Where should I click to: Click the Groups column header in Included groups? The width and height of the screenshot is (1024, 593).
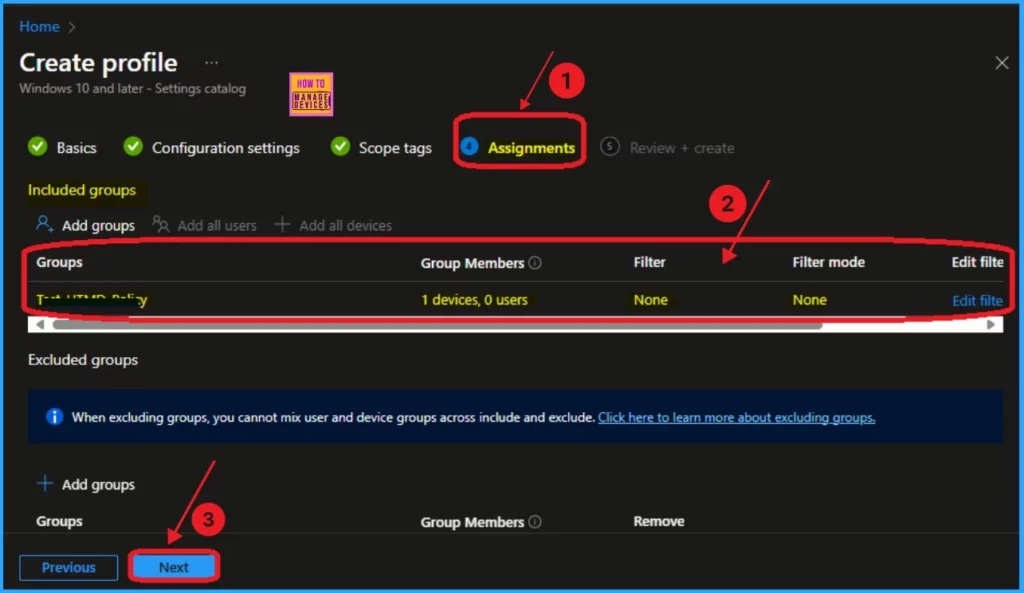coord(59,262)
